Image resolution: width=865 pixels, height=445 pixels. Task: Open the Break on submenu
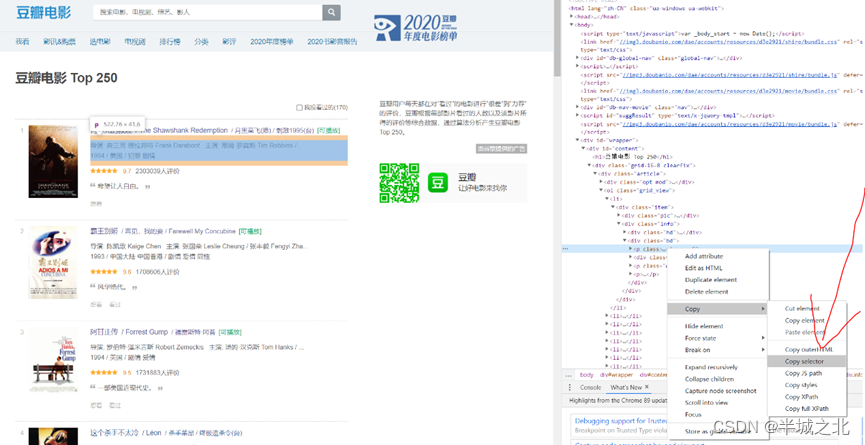point(717,350)
